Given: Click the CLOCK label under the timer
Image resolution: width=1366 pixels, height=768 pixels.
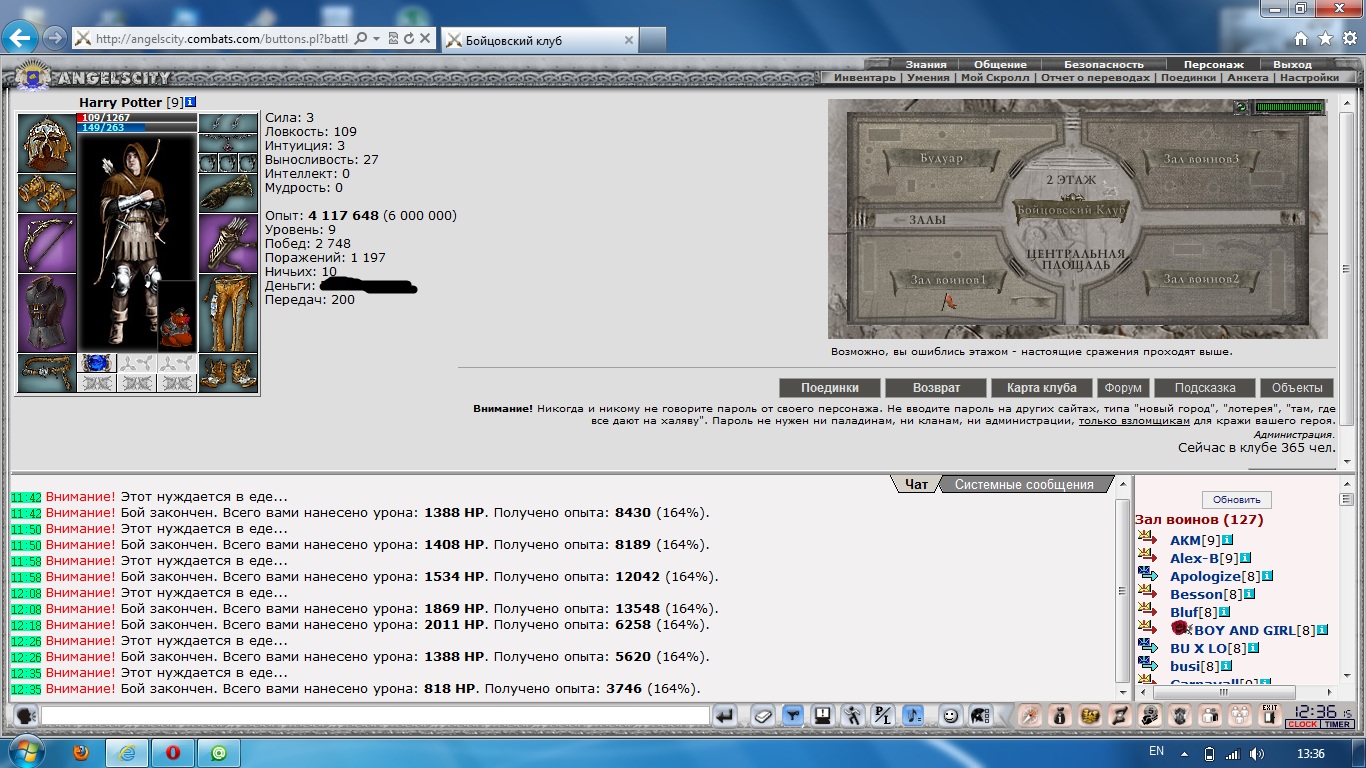Looking at the screenshot, I should coord(1303,724).
